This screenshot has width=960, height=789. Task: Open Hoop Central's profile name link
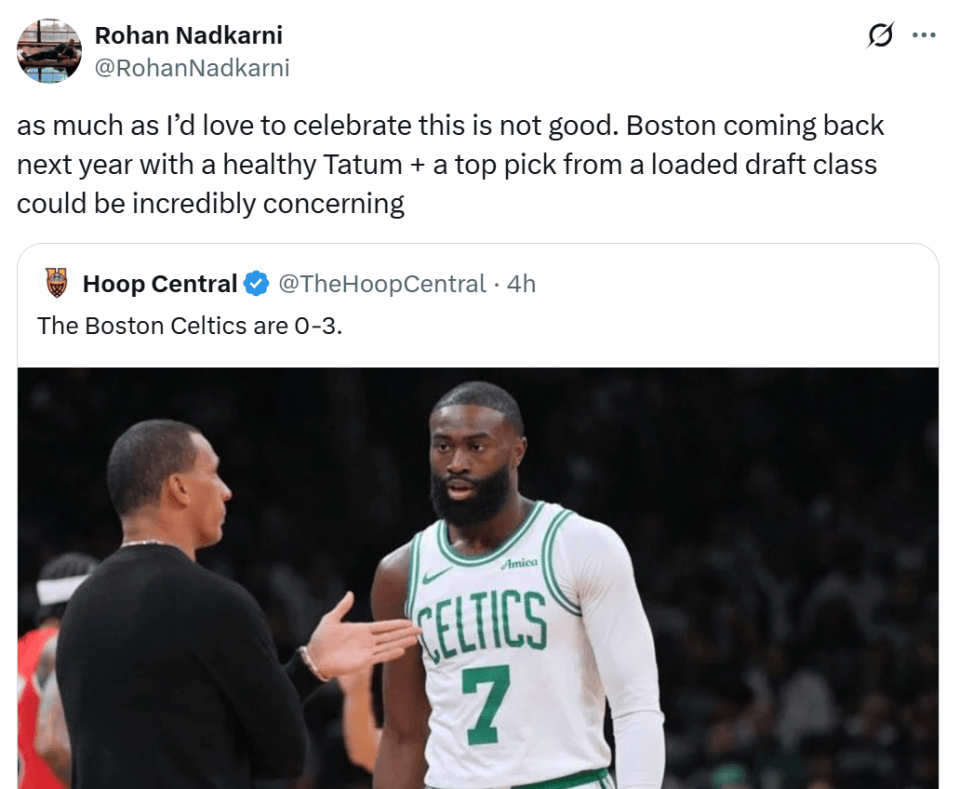(x=160, y=284)
